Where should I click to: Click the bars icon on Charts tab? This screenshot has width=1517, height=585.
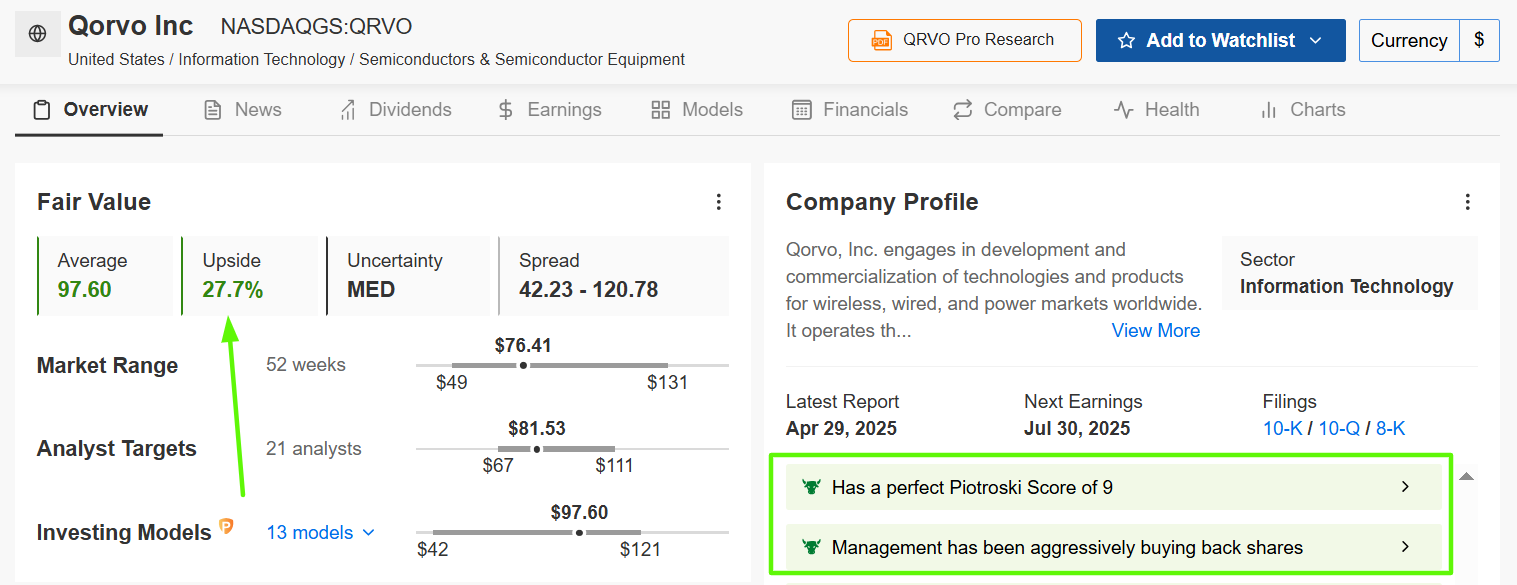click(x=1269, y=110)
